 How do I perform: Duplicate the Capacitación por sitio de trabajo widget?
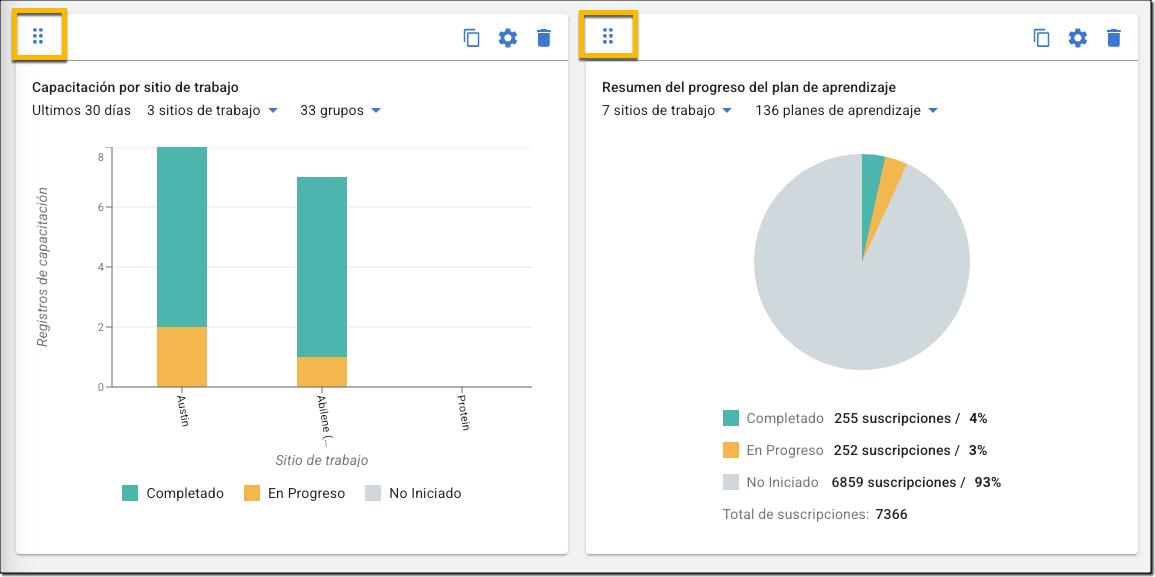tap(471, 38)
